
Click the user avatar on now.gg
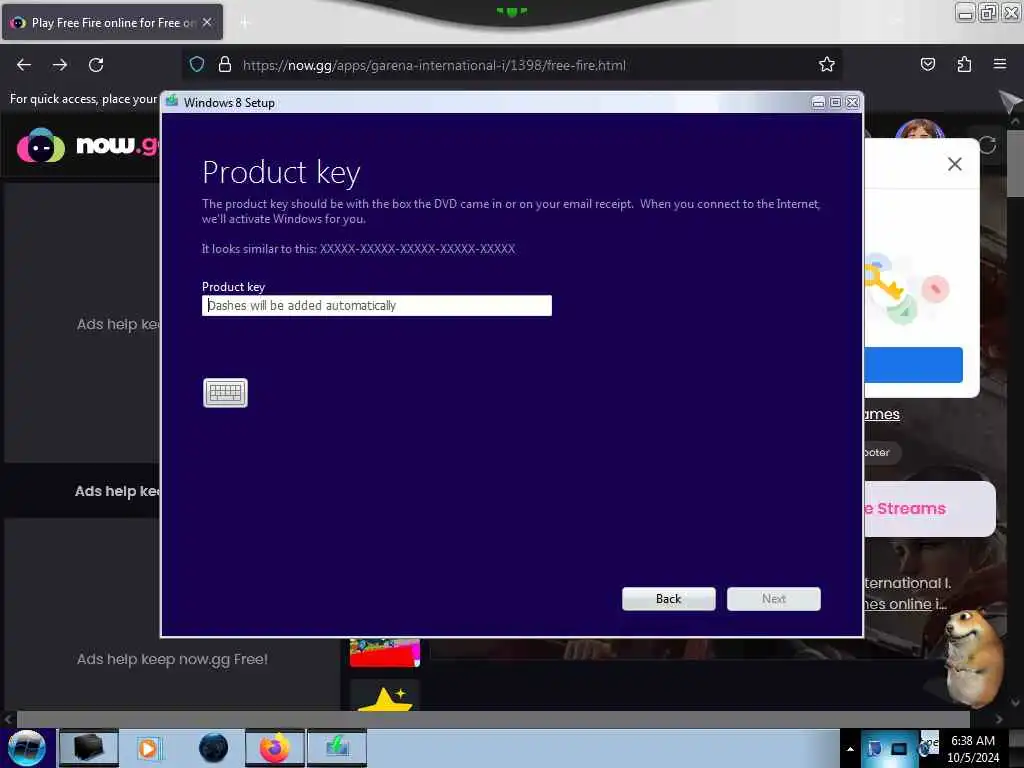point(920,129)
